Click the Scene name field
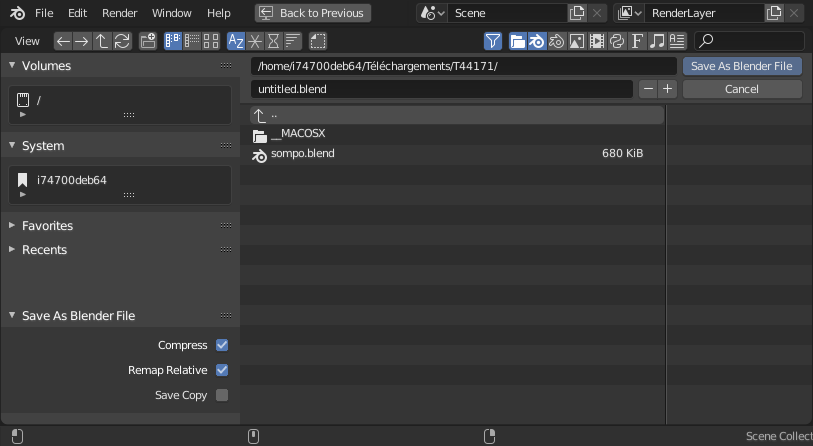This screenshot has height=446, width=813. [x=507, y=13]
